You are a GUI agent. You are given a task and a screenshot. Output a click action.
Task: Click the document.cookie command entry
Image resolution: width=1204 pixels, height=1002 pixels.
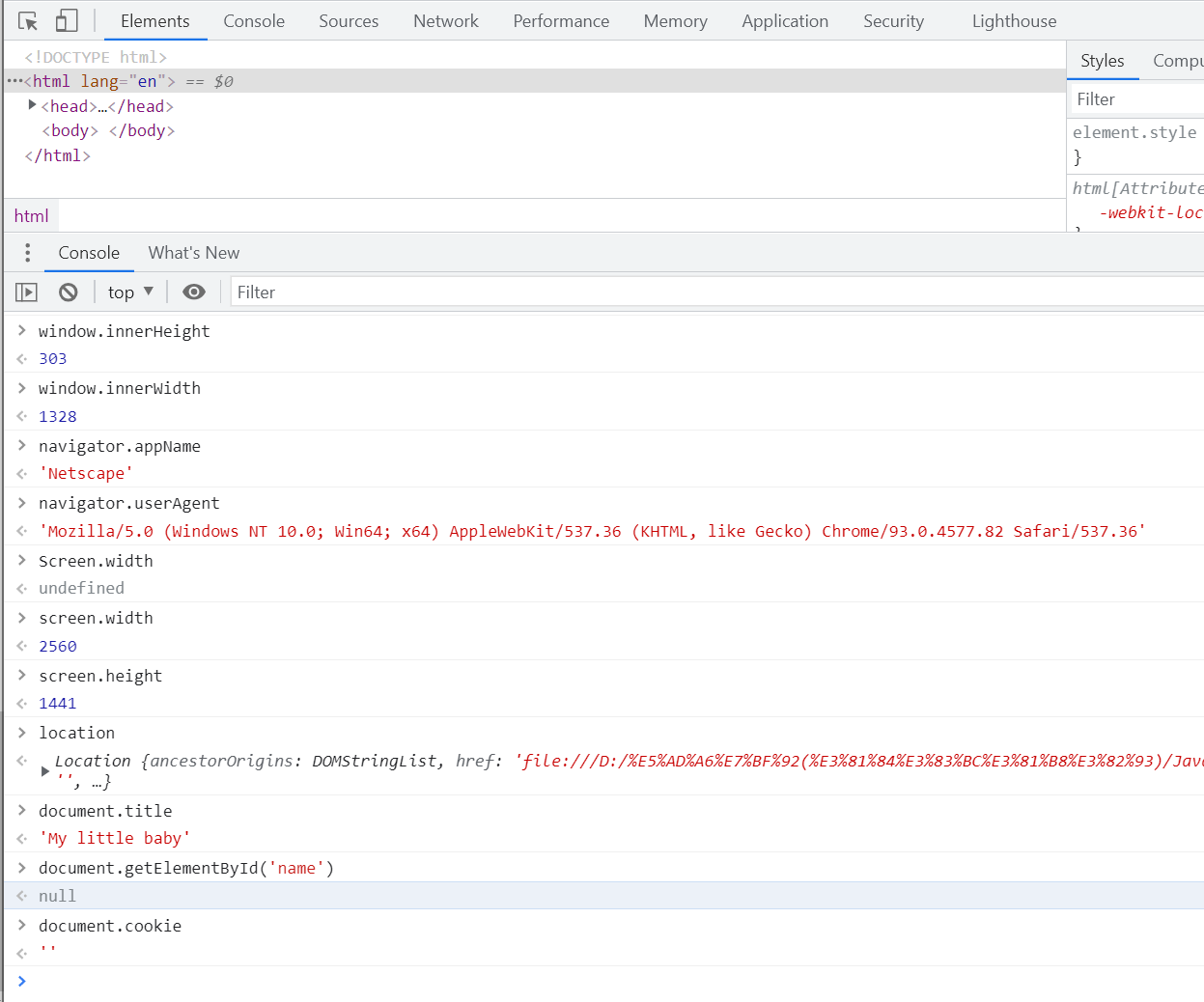(x=110, y=926)
